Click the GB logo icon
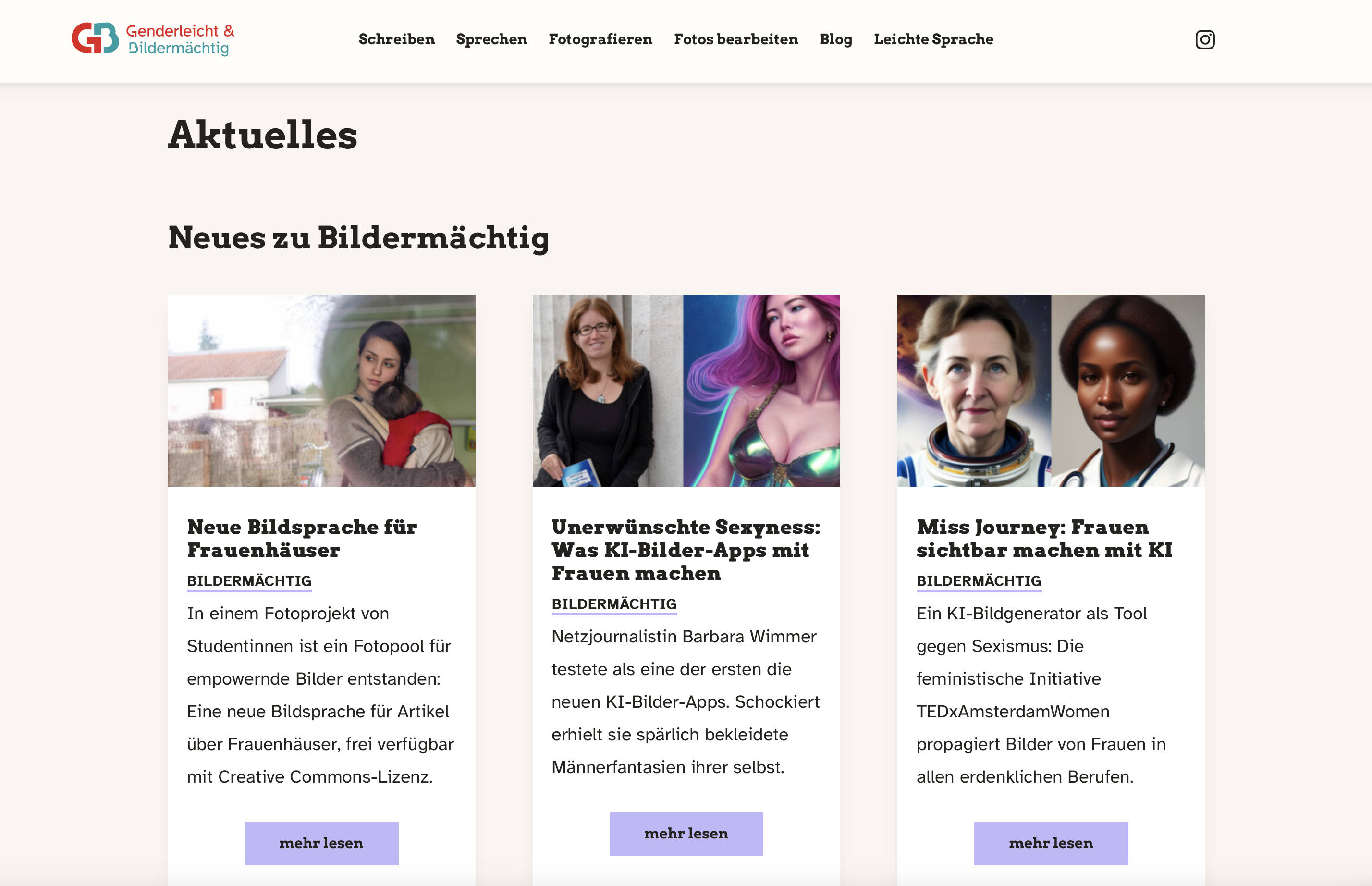This screenshot has height=886, width=1372. point(95,38)
